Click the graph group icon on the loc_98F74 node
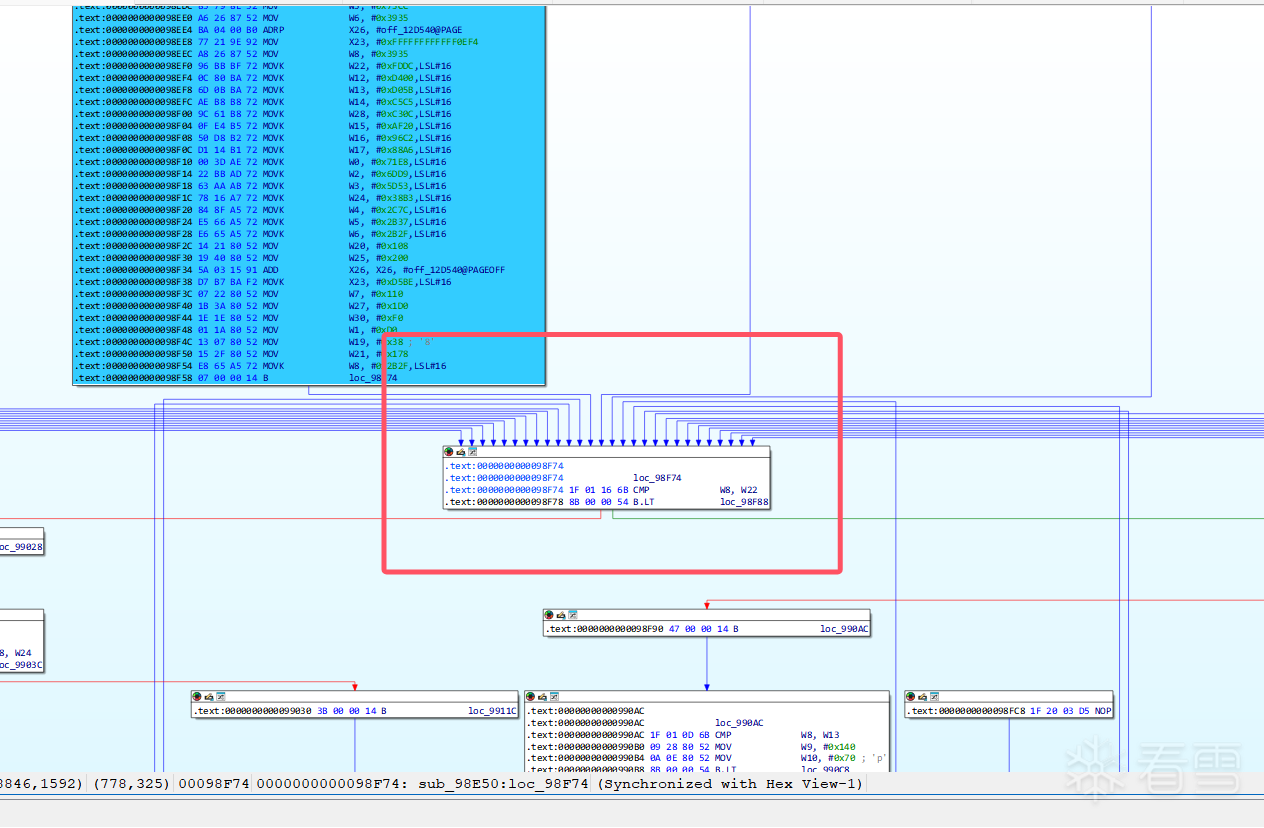This screenshot has height=828, width=1264. [472, 452]
